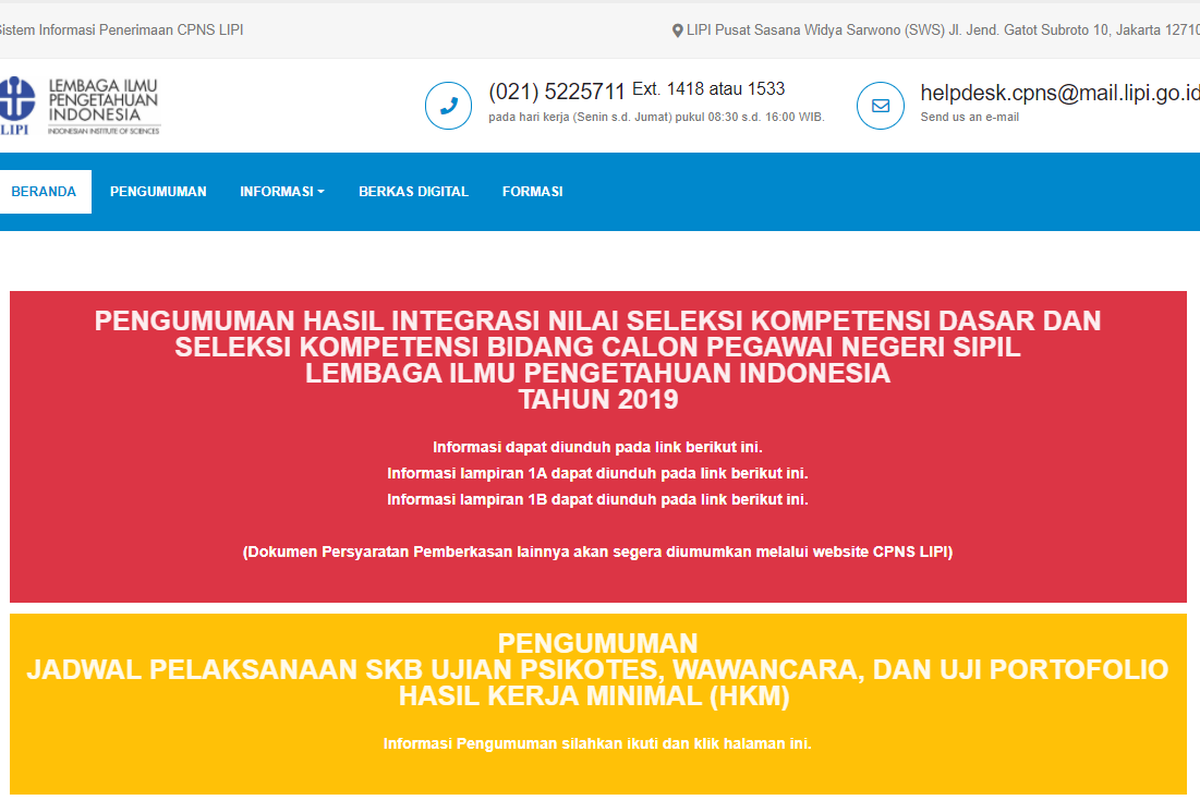Open the BERKAS DIGITAL menu item
The width and height of the screenshot is (1200, 800).
coord(413,192)
